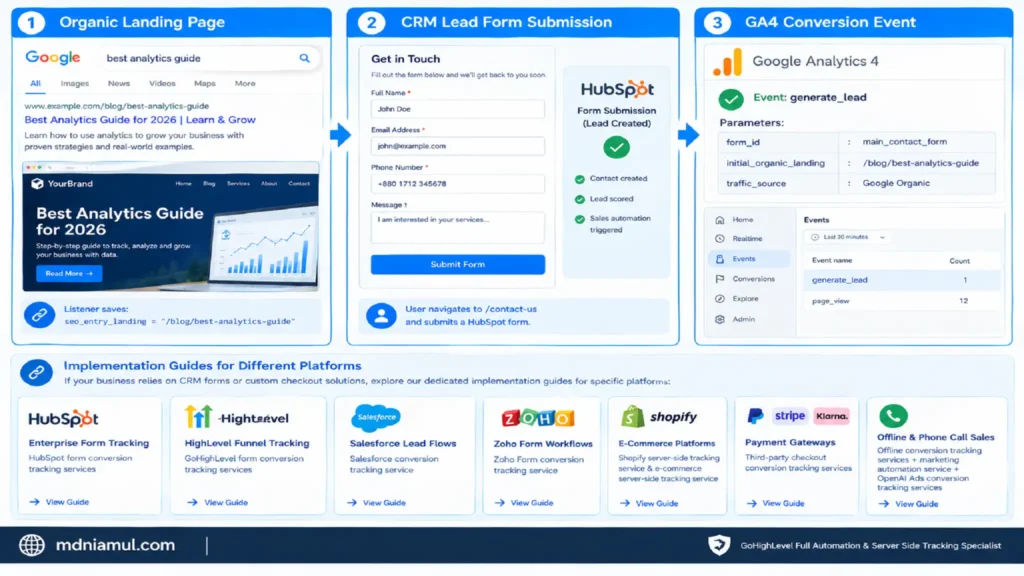Image resolution: width=1024 pixels, height=576 pixels.
Task: Click the check icon by Sales automation triggered
Action: pyautogui.click(x=579, y=219)
